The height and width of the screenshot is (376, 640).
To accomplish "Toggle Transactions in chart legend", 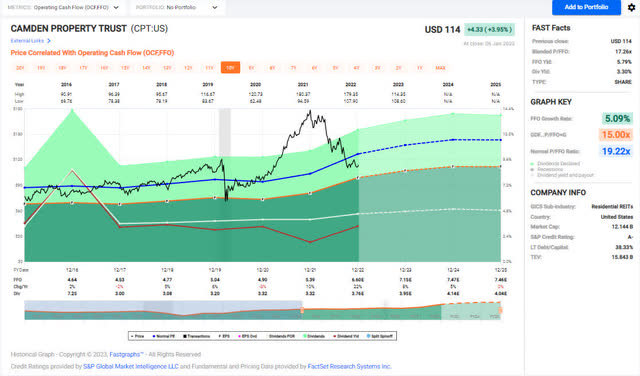I will (196, 336).
